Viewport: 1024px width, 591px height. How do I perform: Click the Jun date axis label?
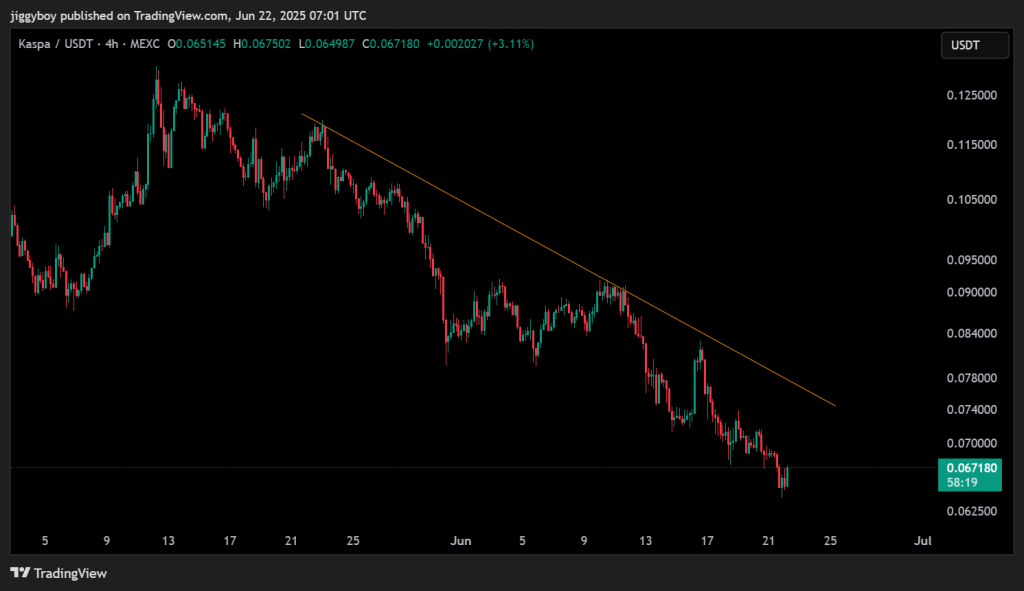click(460, 541)
